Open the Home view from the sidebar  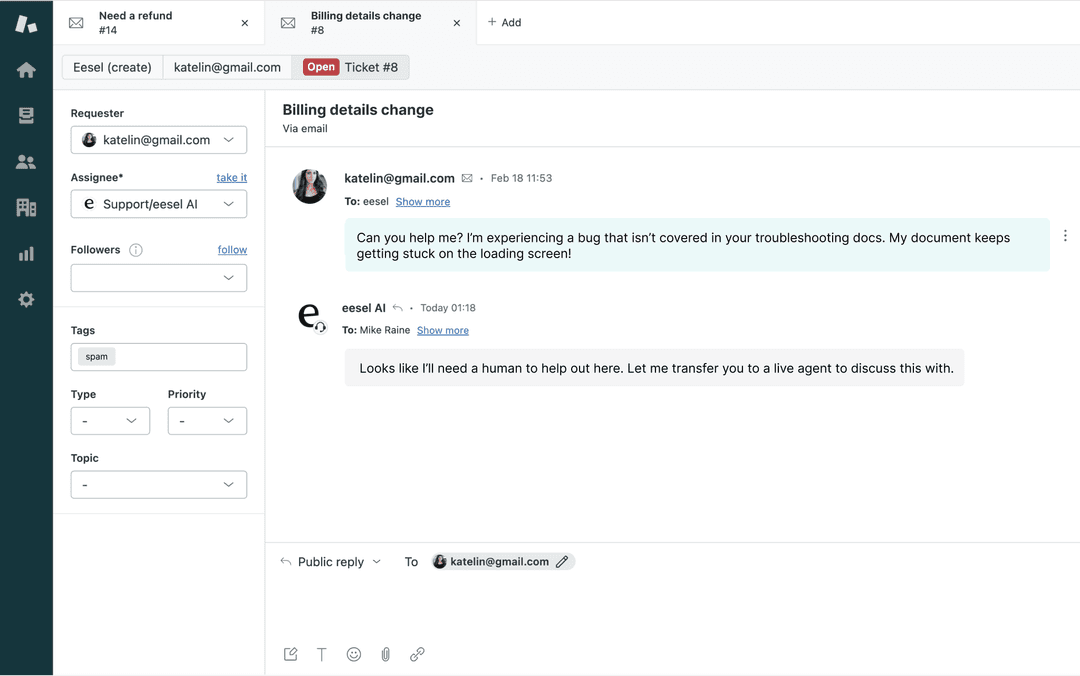pyautogui.click(x=26, y=69)
